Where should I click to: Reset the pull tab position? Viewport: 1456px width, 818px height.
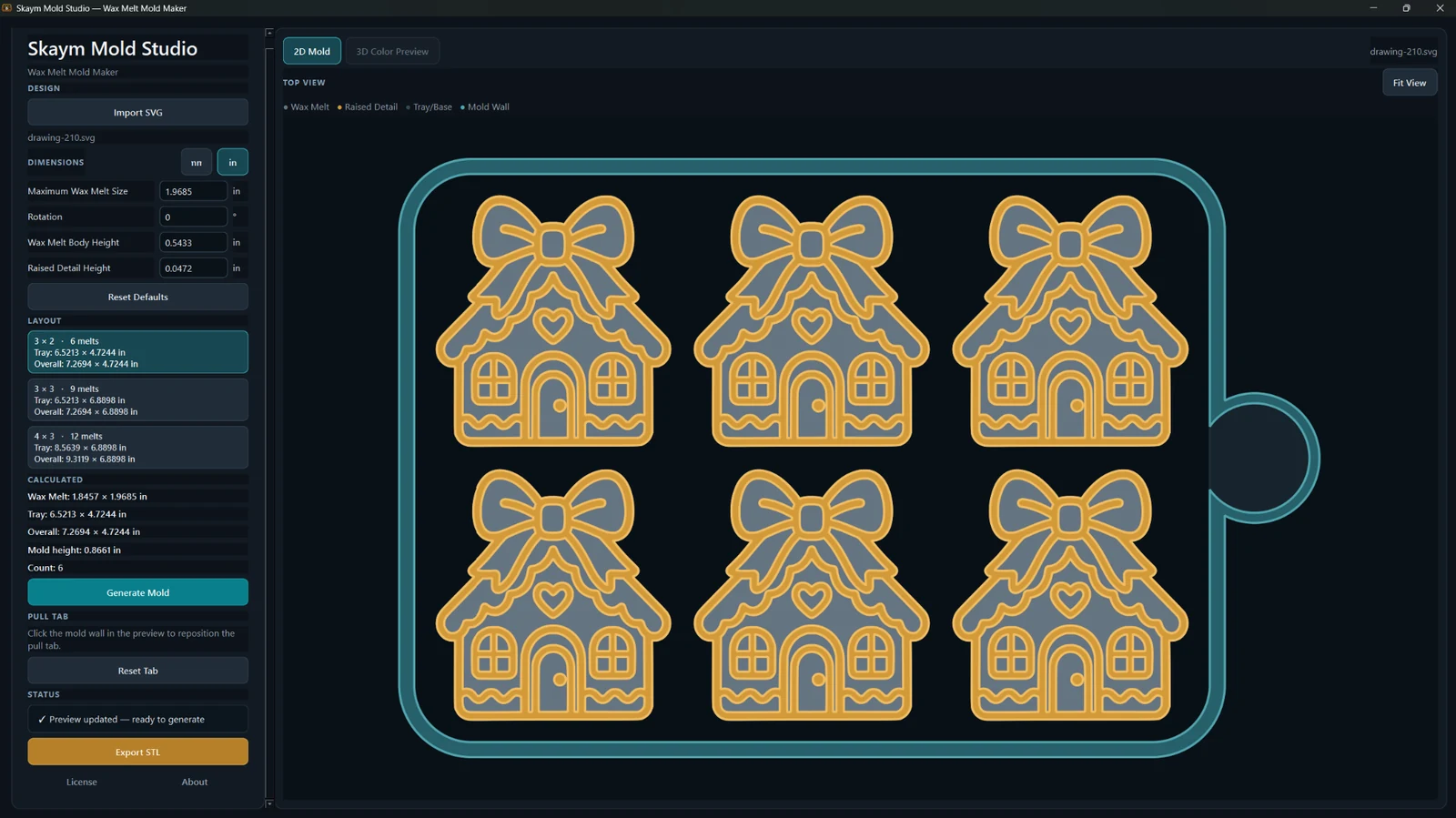coord(137,671)
